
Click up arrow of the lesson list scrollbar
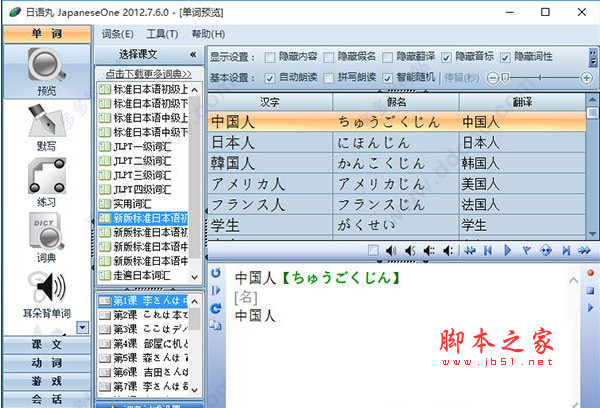click(x=195, y=302)
